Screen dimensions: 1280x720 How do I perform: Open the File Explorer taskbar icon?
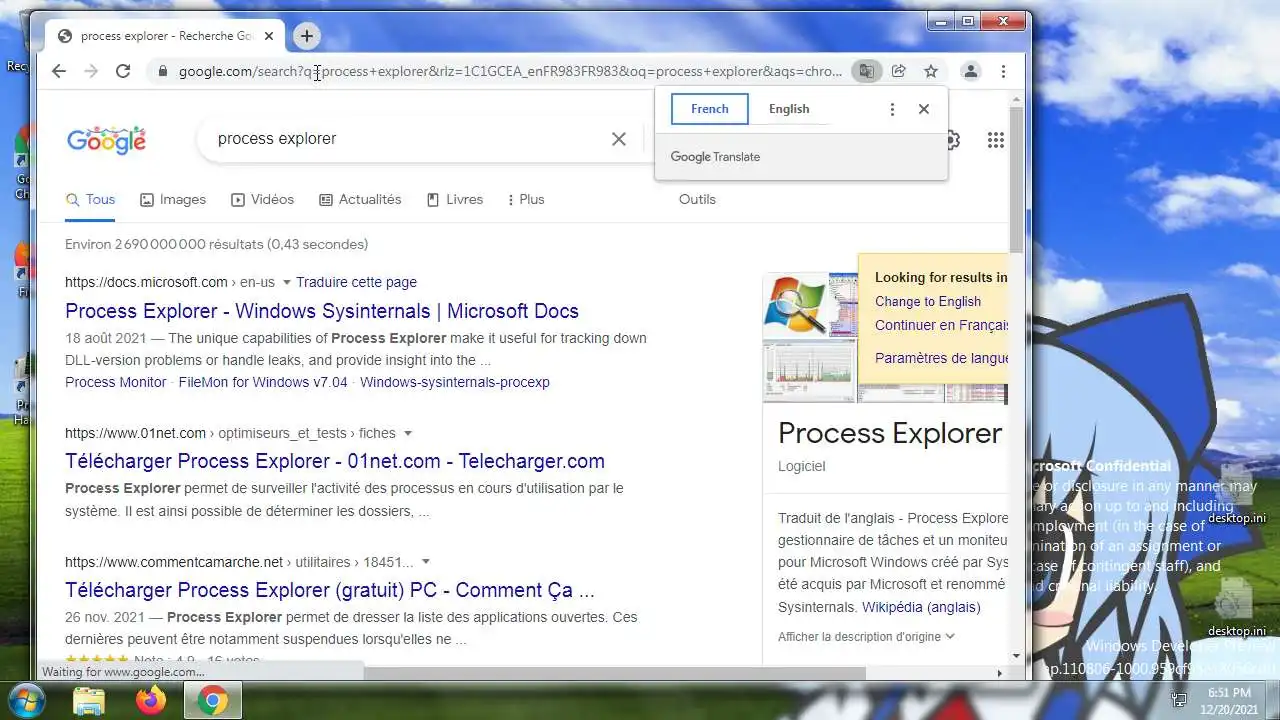[89, 701]
